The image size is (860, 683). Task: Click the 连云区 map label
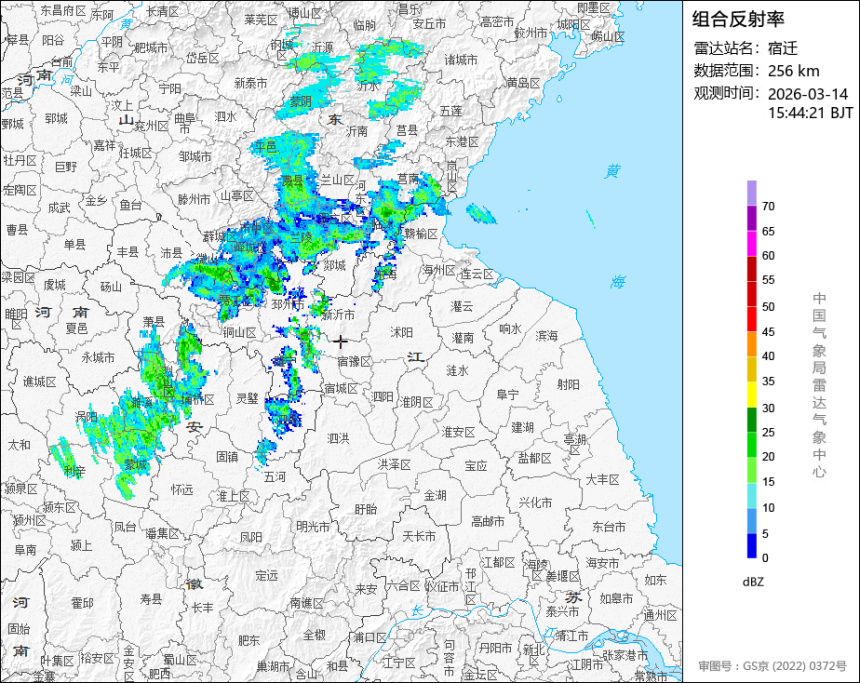477,274
